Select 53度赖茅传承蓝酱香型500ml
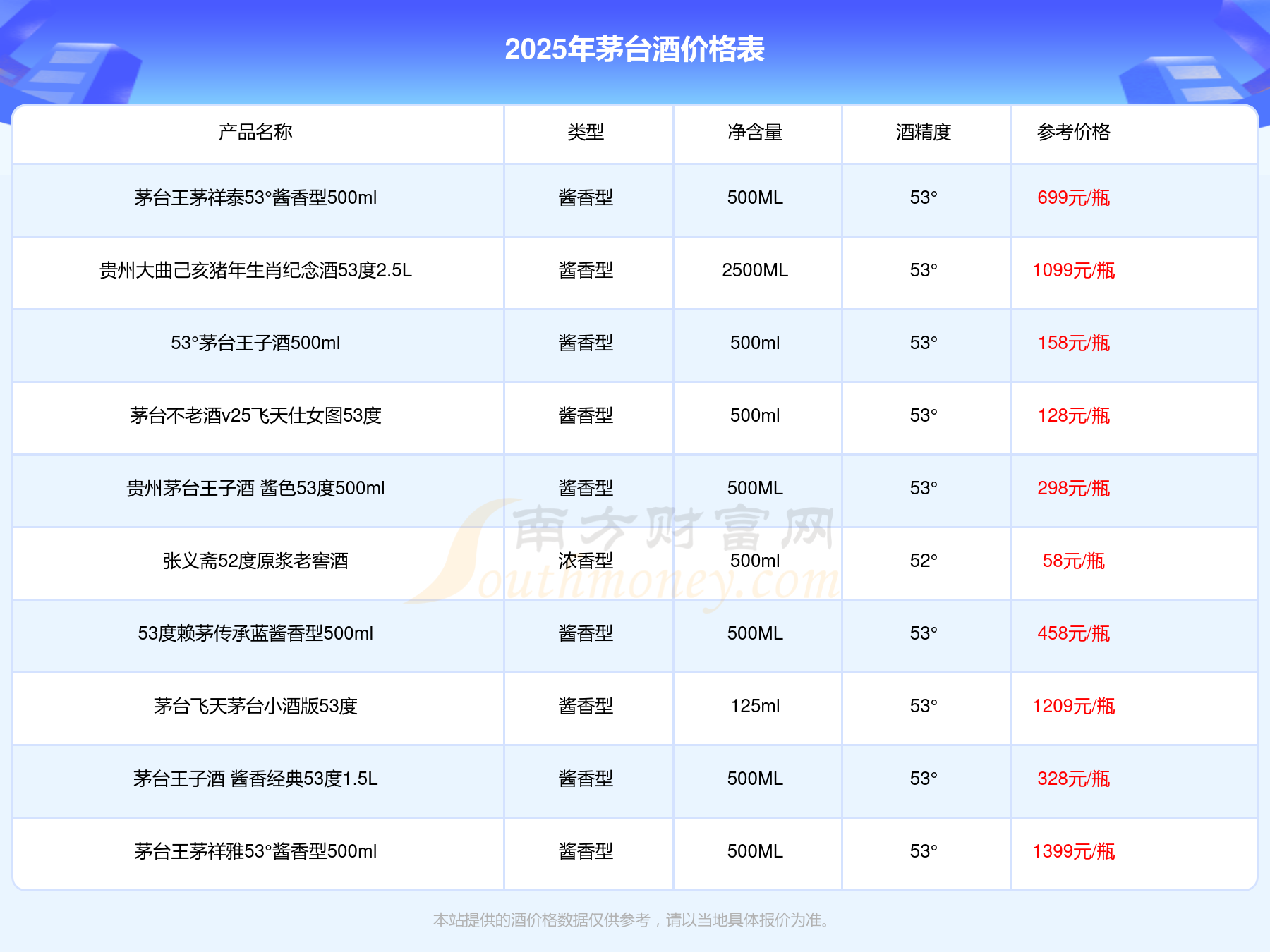 [255, 633]
